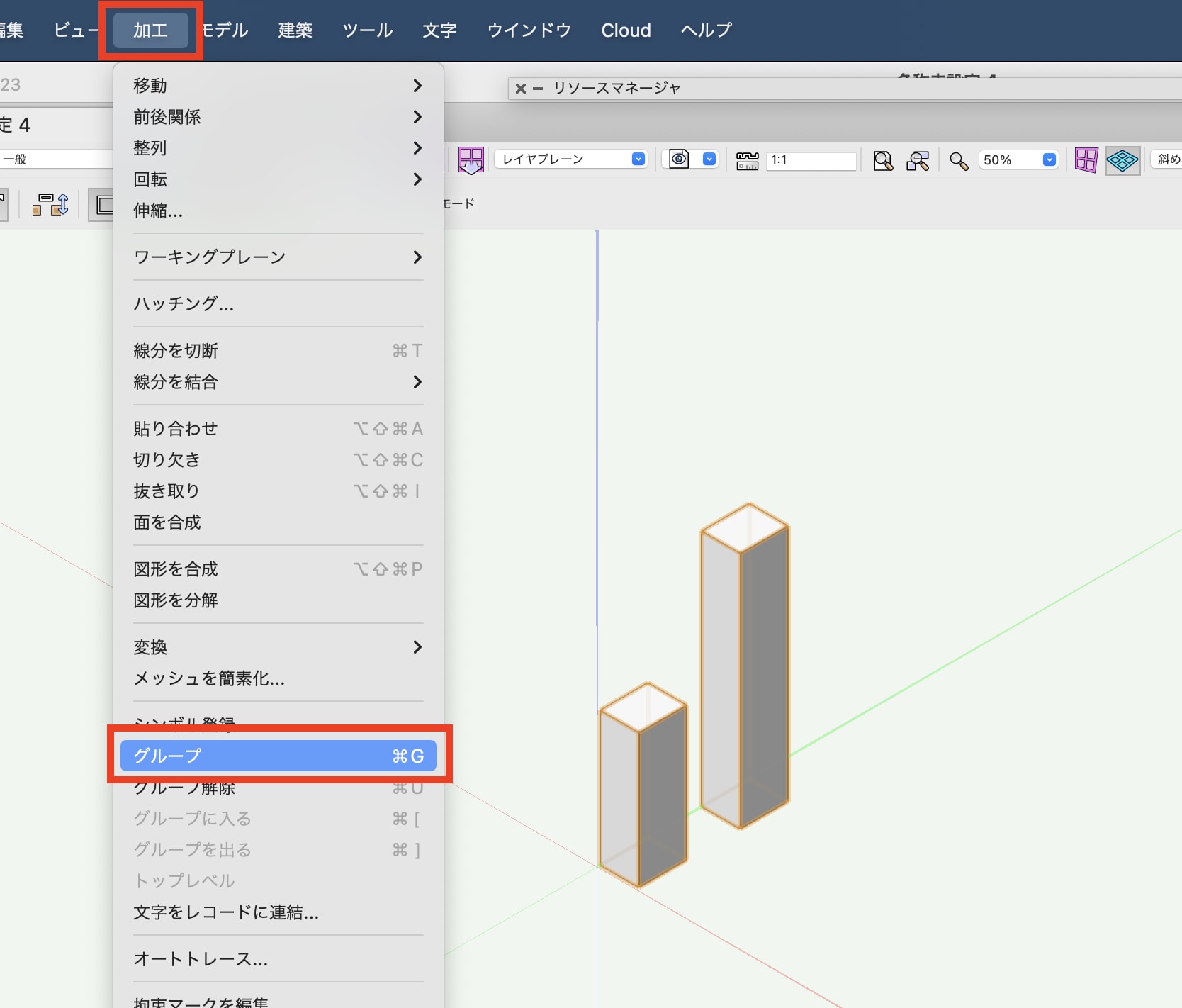Click the pink multiple view panes icon

tap(1086, 160)
